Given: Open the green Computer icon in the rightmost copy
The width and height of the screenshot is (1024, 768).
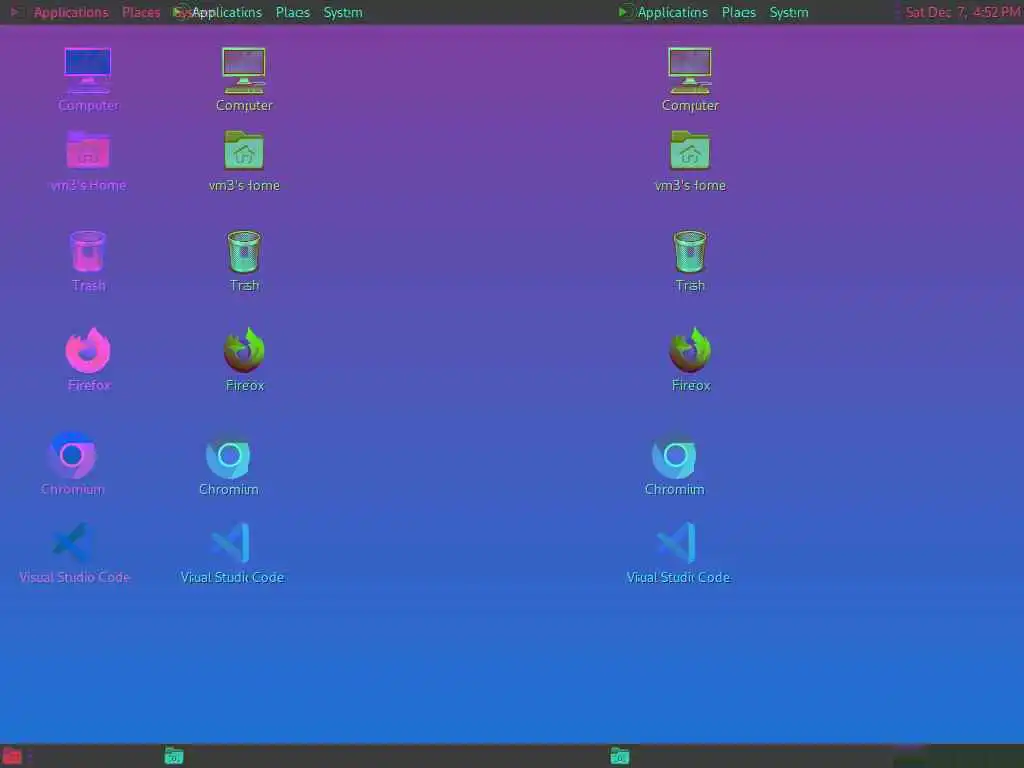Looking at the screenshot, I should 690,71.
